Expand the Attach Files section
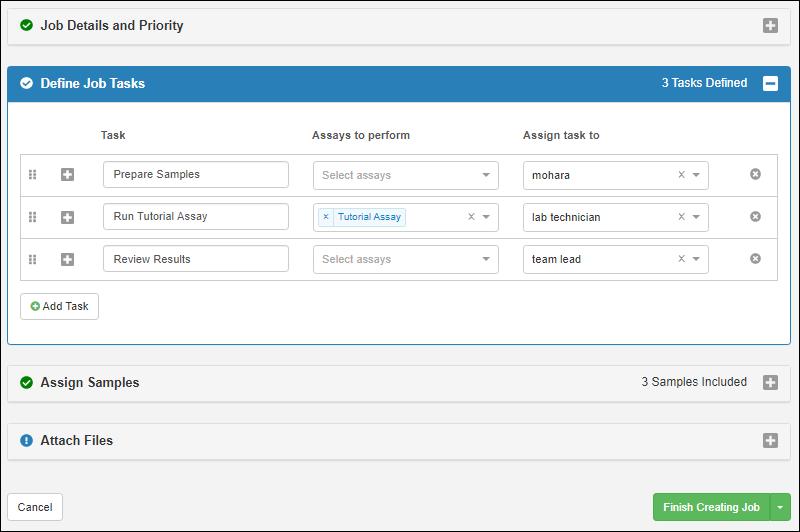This screenshot has height=532, width=800. pyautogui.click(x=770, y=441)
